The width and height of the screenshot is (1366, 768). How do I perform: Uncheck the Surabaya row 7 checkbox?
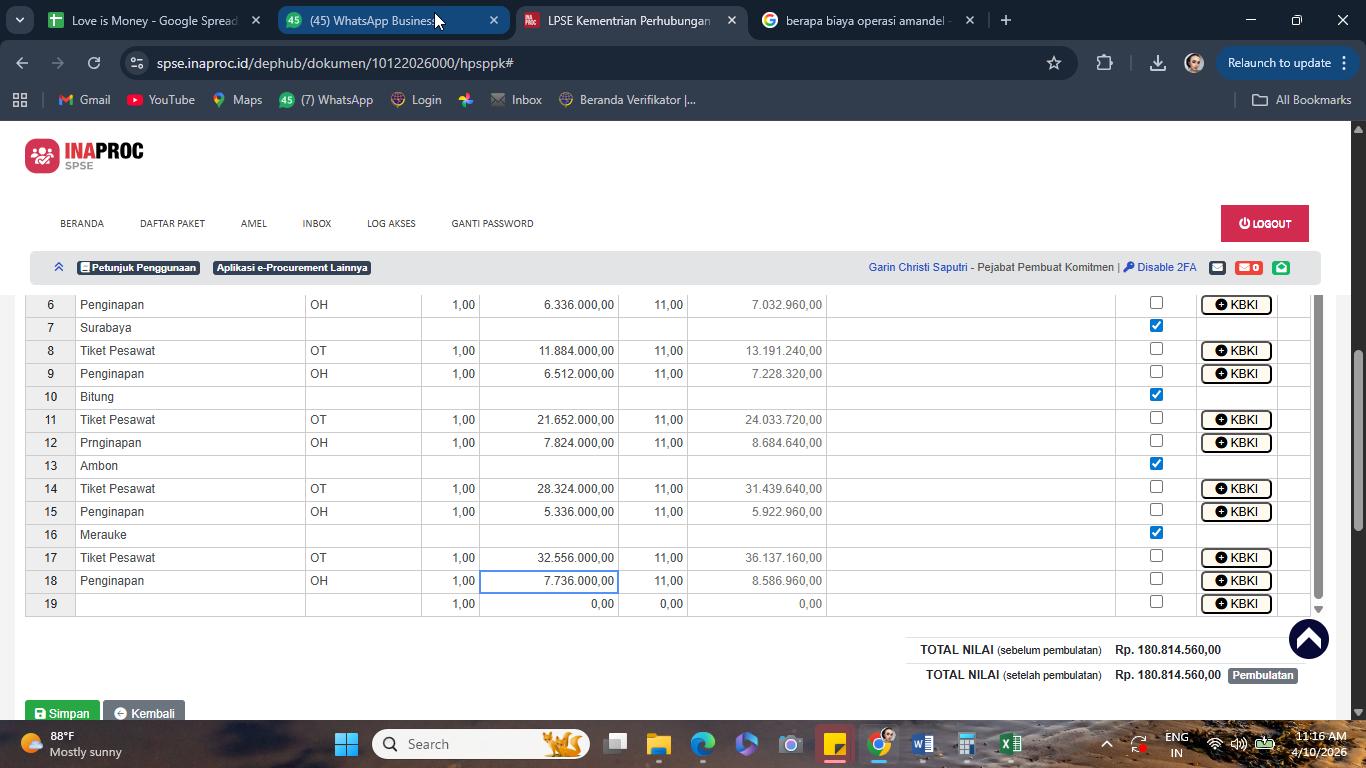point(1156,326)
